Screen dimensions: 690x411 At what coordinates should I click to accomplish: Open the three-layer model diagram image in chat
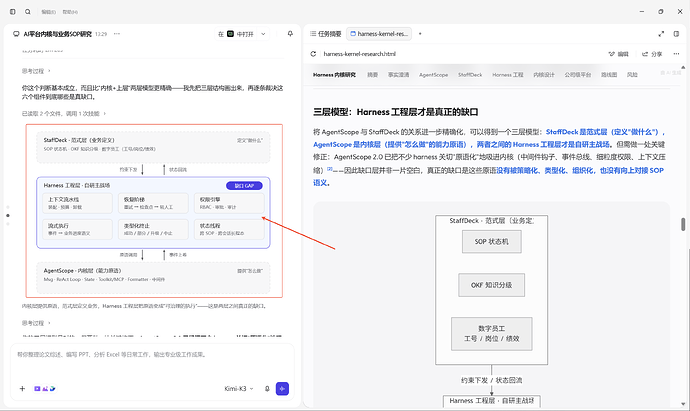click(154, 211)
